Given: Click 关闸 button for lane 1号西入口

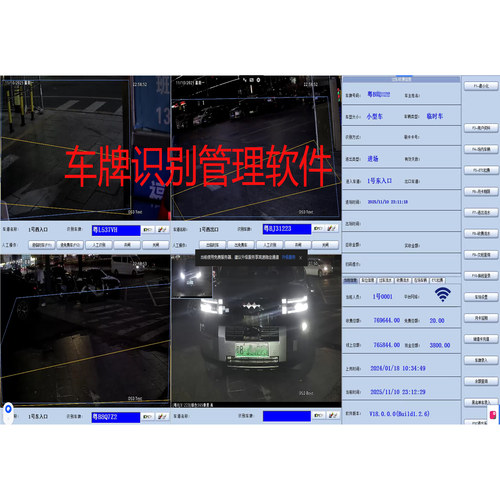Looking at the screenshot, I should point(156,245).
